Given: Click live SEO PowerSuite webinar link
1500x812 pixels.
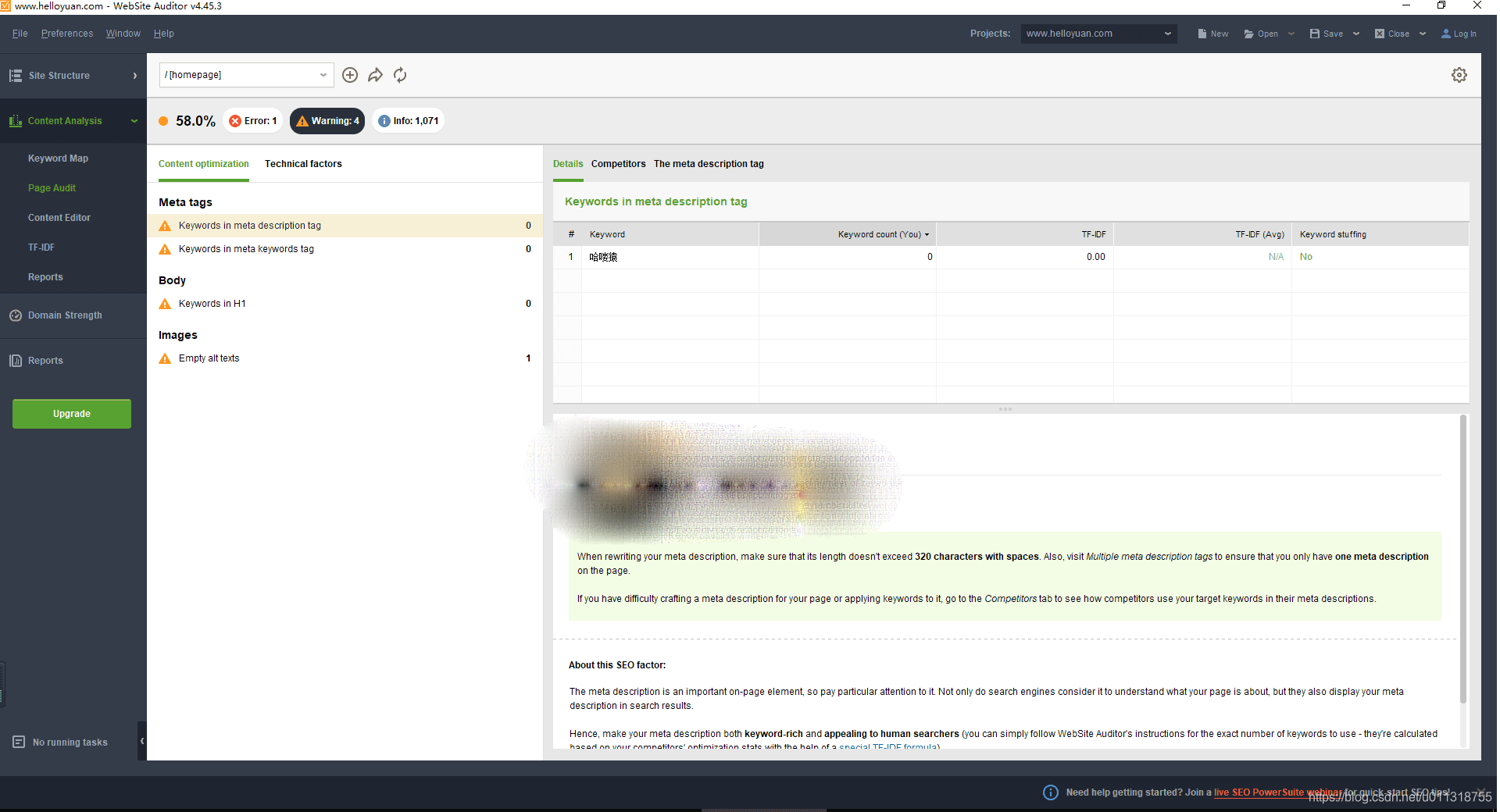Looking at the screenshot, I should point(1277,792).
